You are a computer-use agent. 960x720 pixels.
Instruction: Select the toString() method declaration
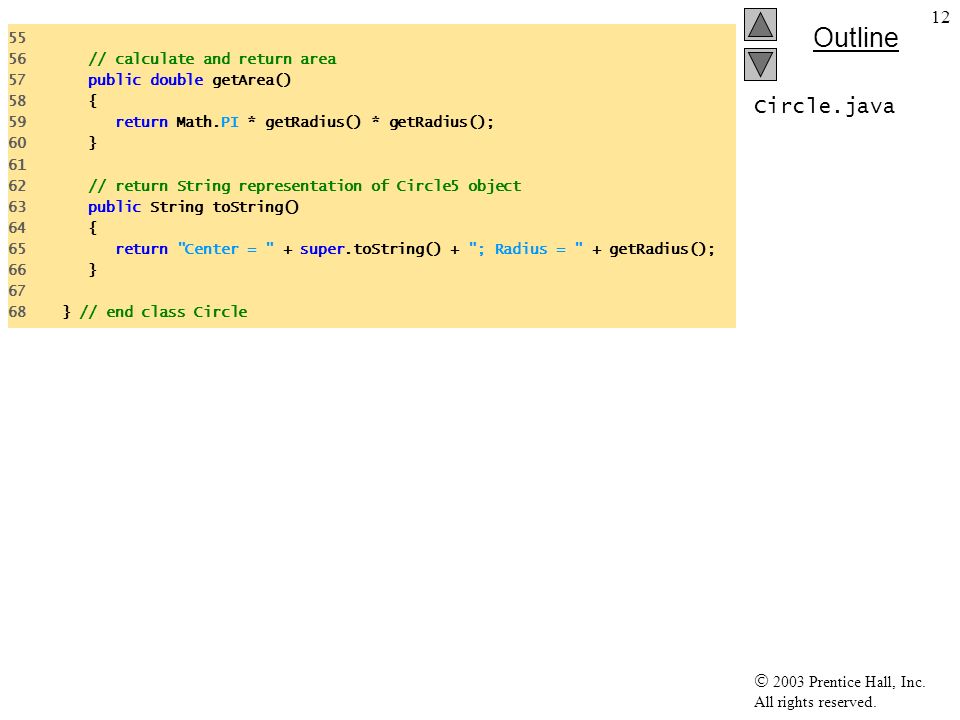[193, 207]
